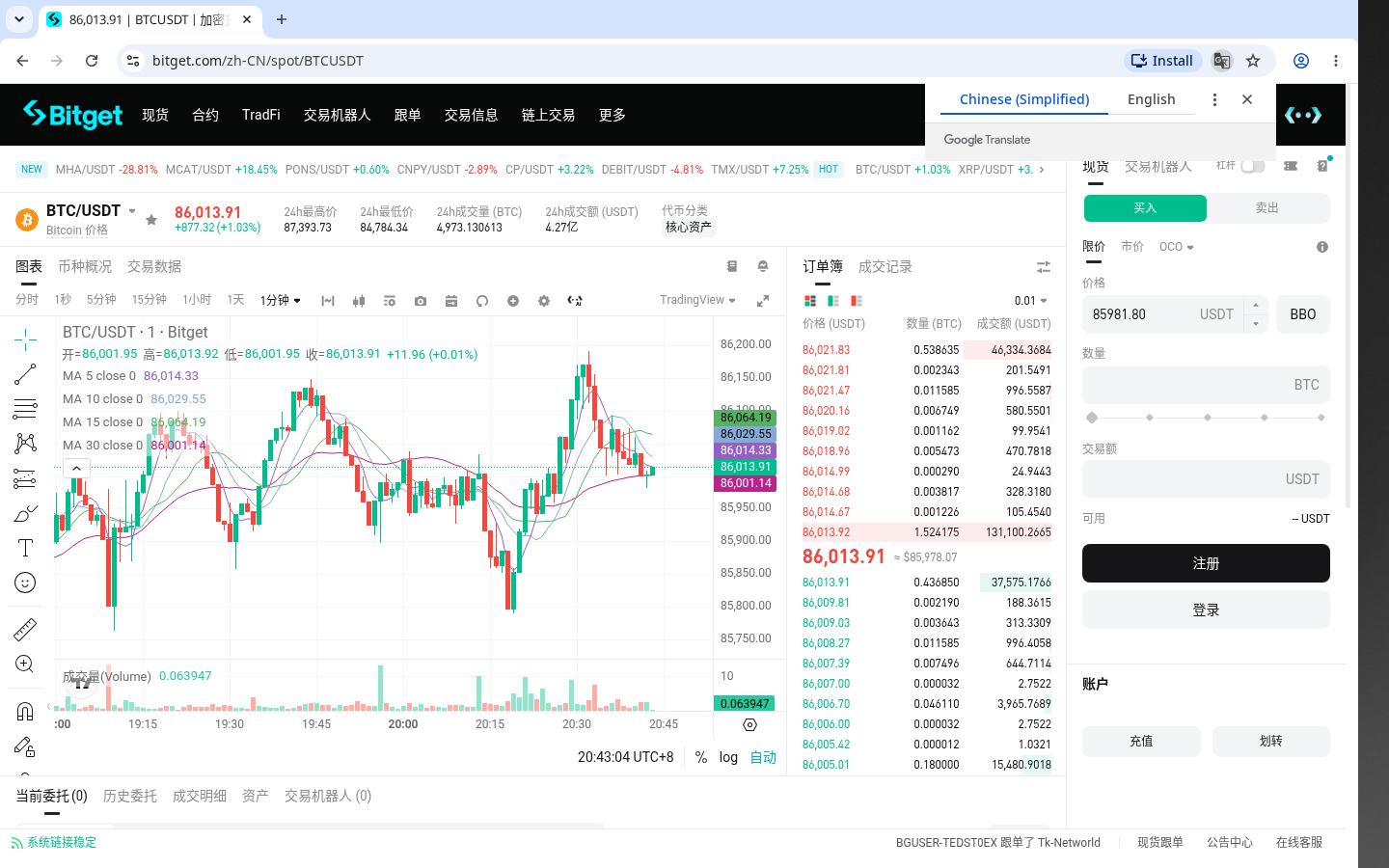Click the 充值 deposit button
Image resolution: width=1389 pixels, height=868 pixels.
coord(1141,742)
